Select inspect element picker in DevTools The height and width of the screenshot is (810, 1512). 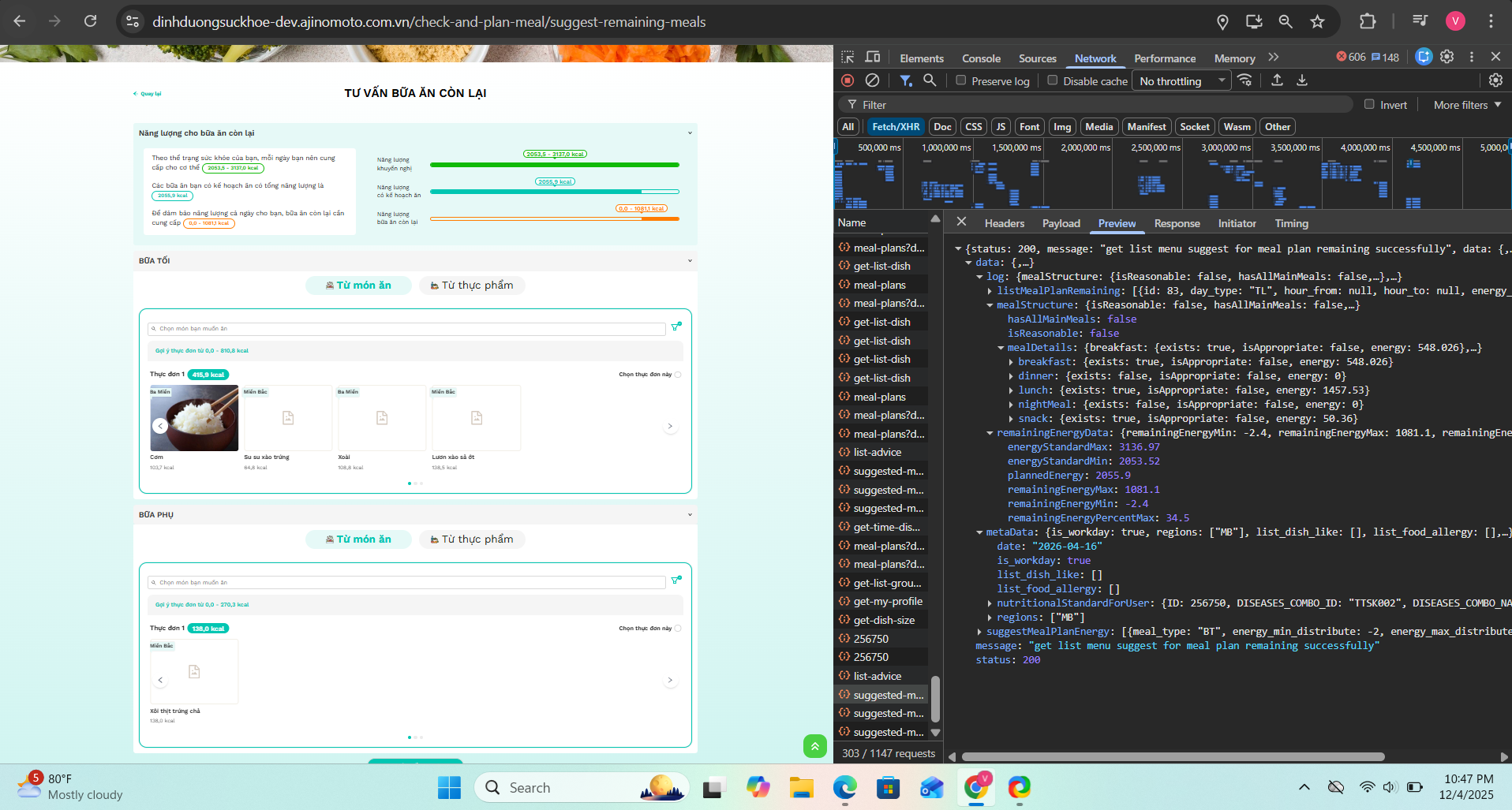point(848,57)
